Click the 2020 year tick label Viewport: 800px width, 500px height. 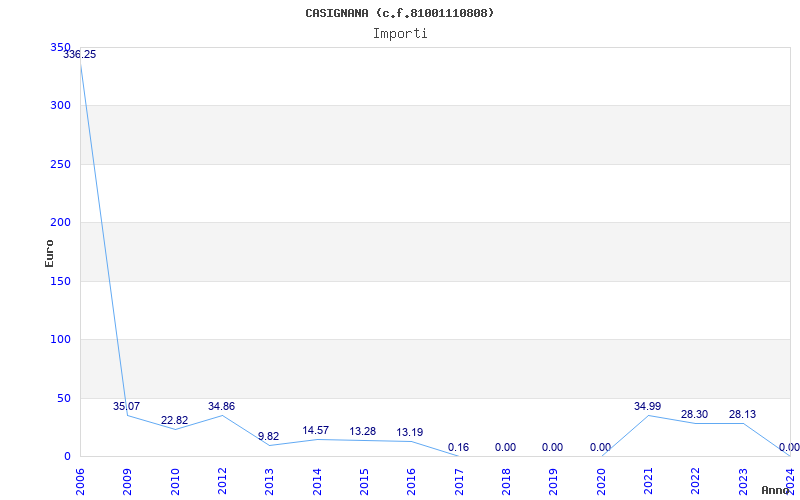coord(601,482)
